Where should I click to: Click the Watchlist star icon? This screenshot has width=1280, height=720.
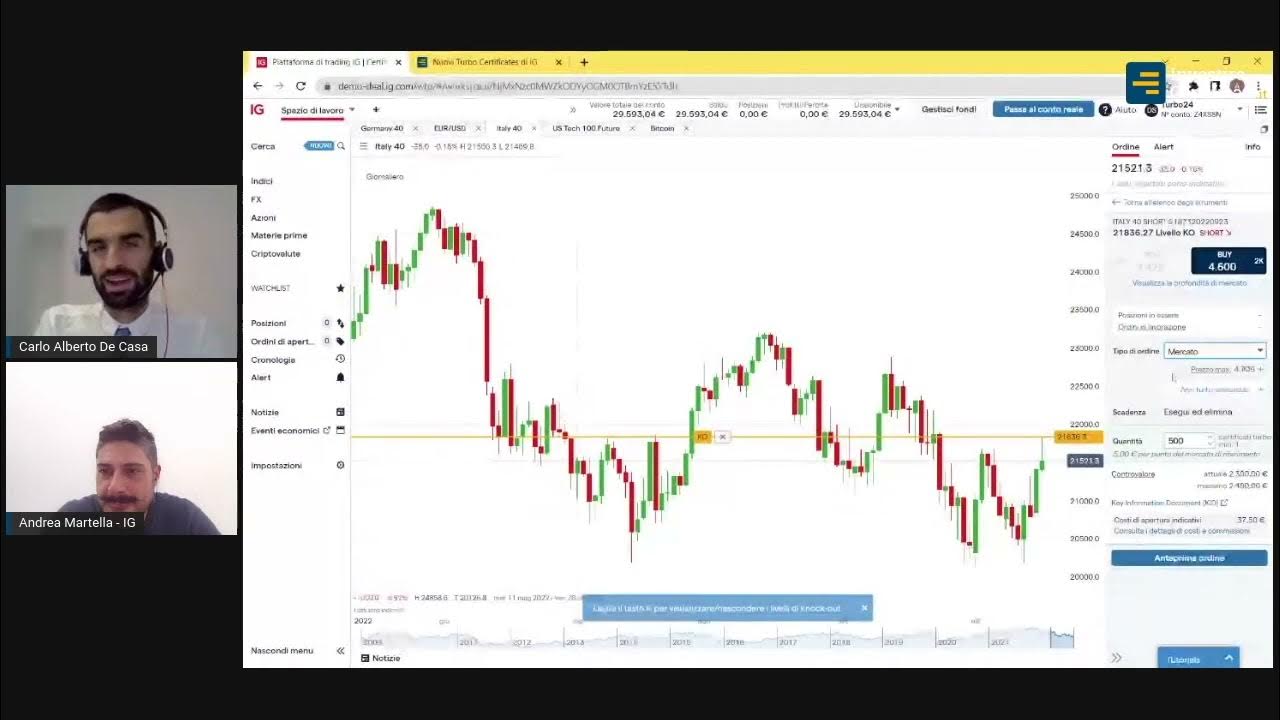point(340,288)
